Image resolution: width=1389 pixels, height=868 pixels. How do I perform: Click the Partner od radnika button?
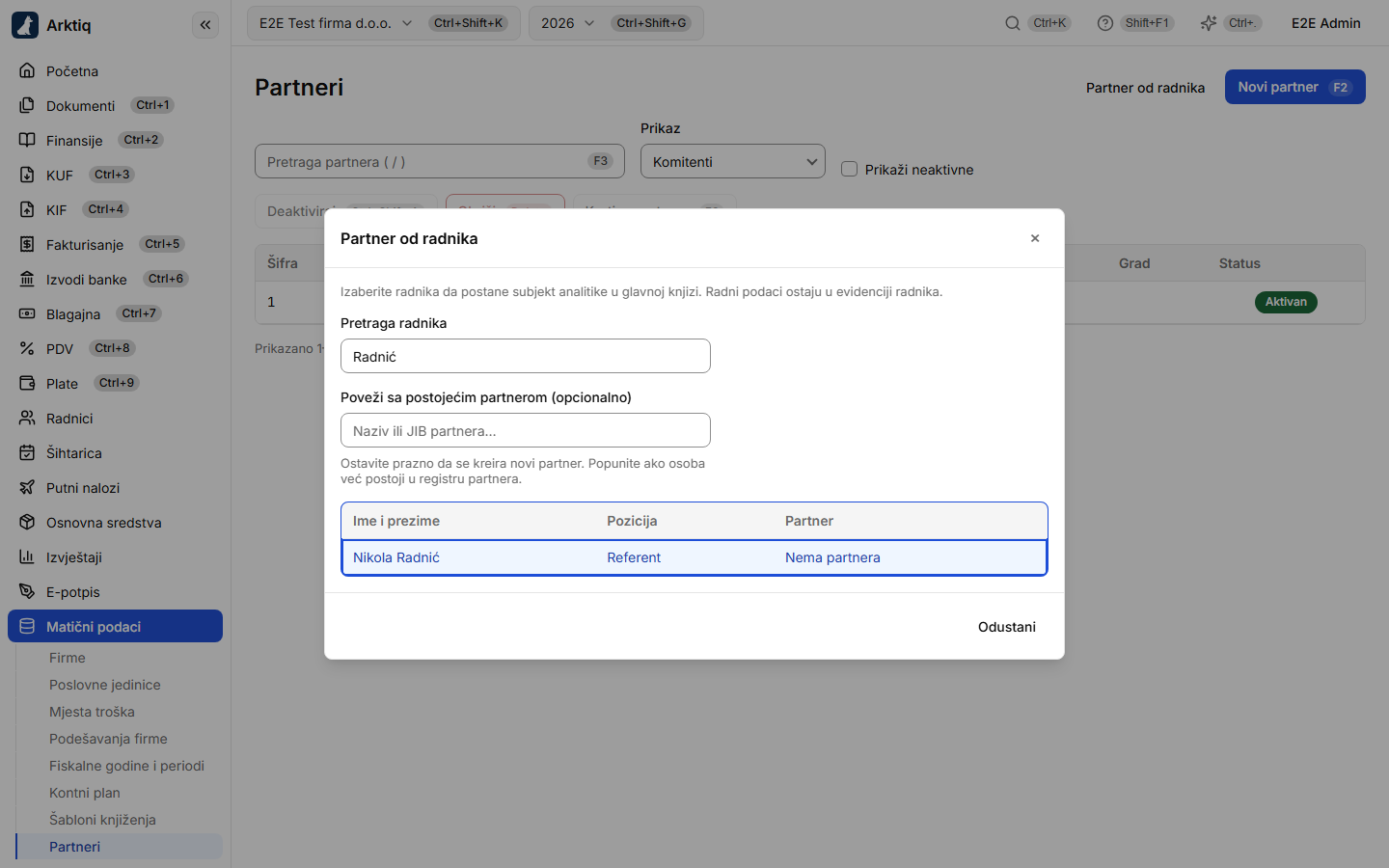[x=1146, y=87]
